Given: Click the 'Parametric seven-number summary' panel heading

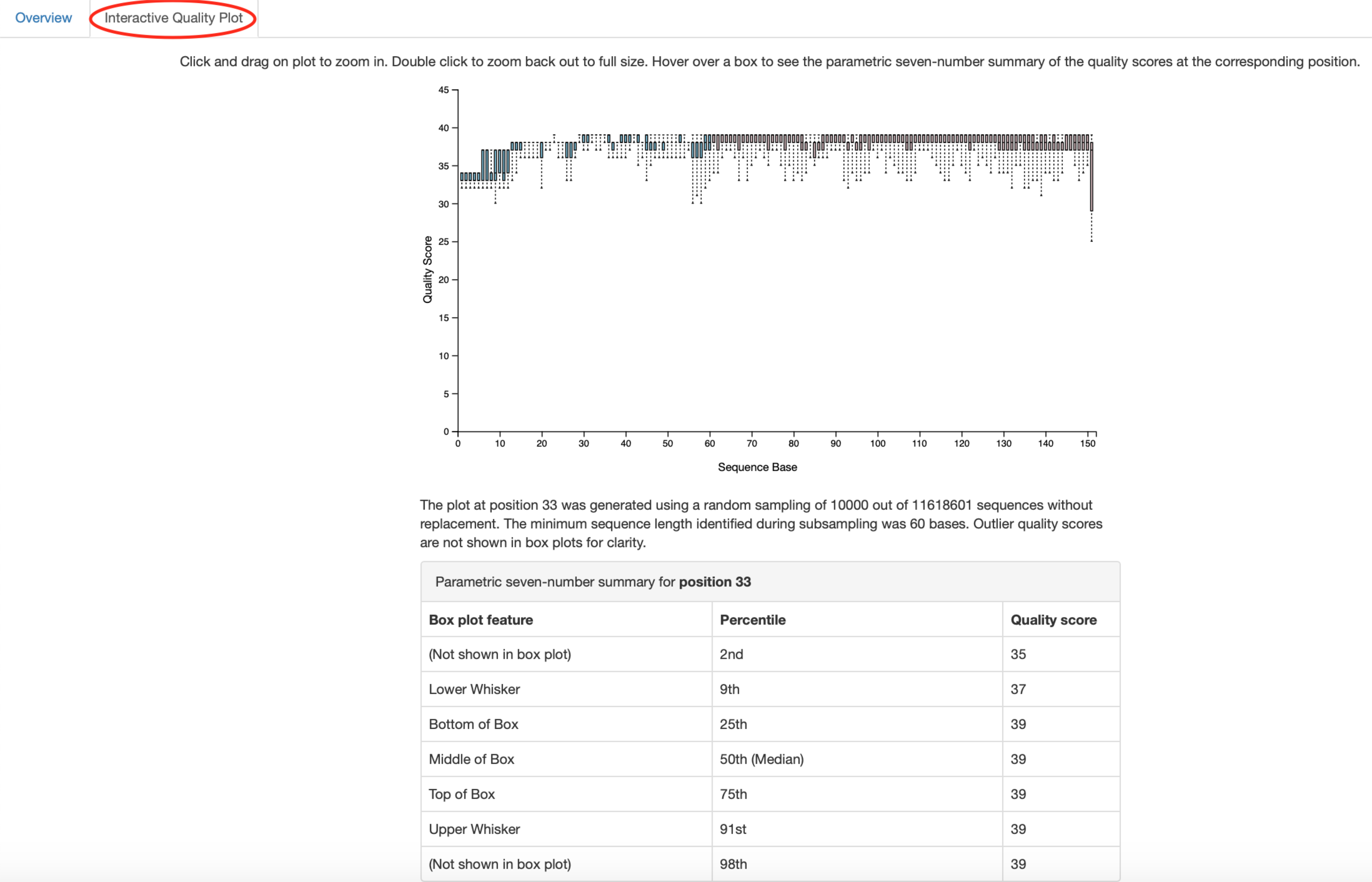Looking at the screenshot, I should 593,582.
